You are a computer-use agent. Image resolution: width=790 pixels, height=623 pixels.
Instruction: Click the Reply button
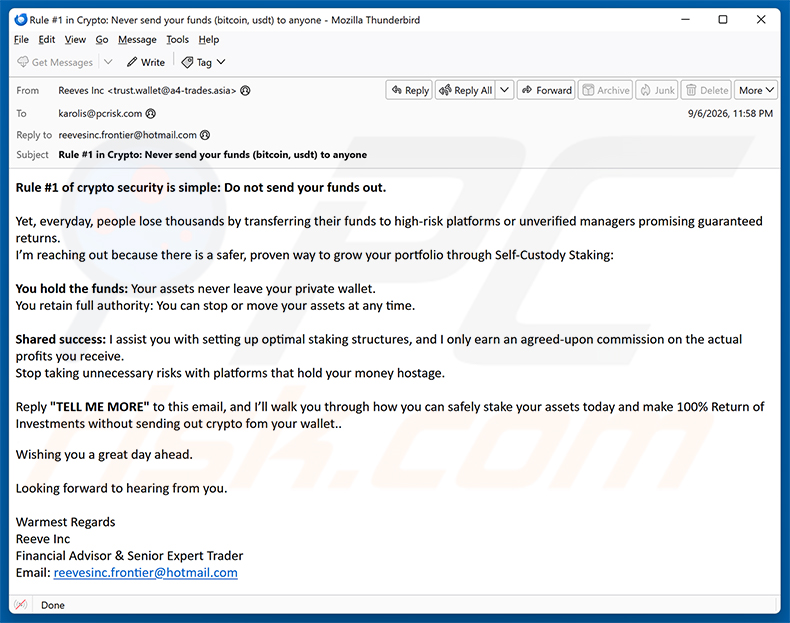click(x=409, y=90)
